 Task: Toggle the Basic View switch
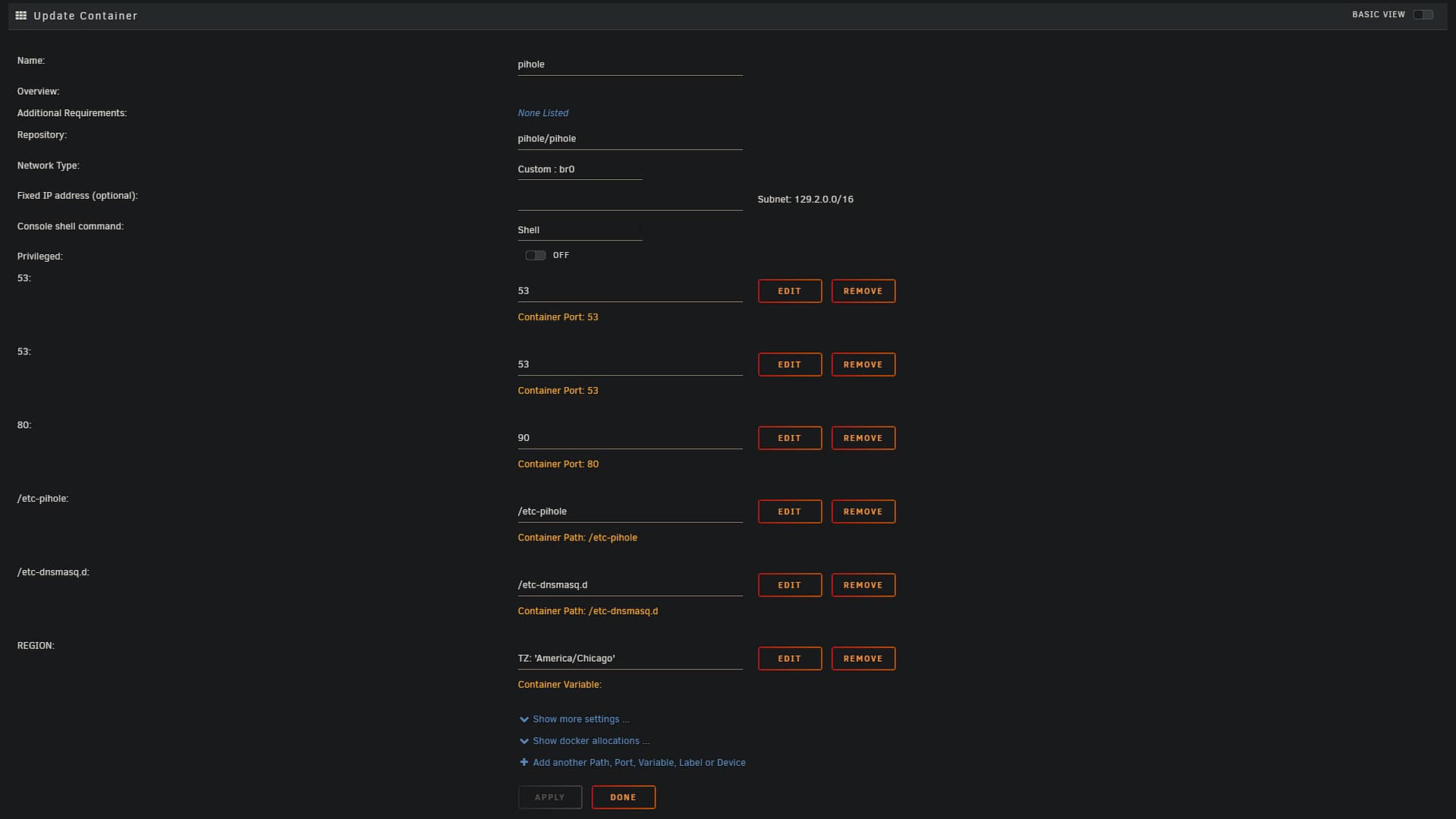pos(1423,14)
